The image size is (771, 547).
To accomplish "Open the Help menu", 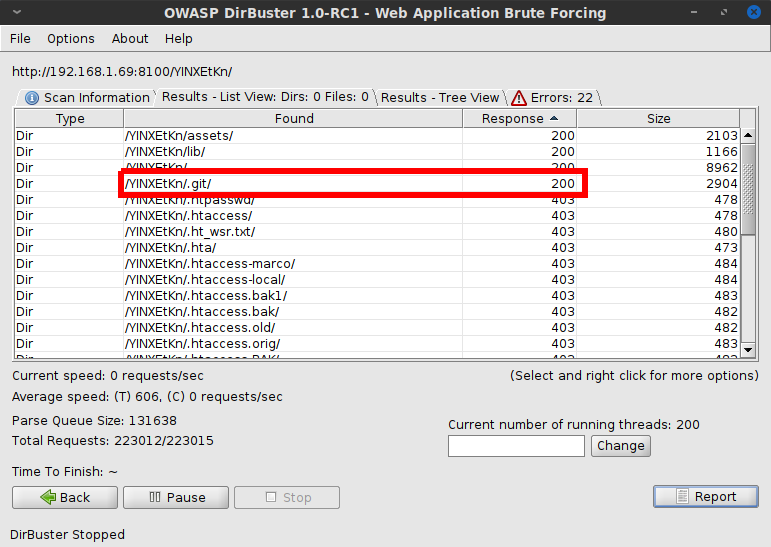I will click(179, 38).
